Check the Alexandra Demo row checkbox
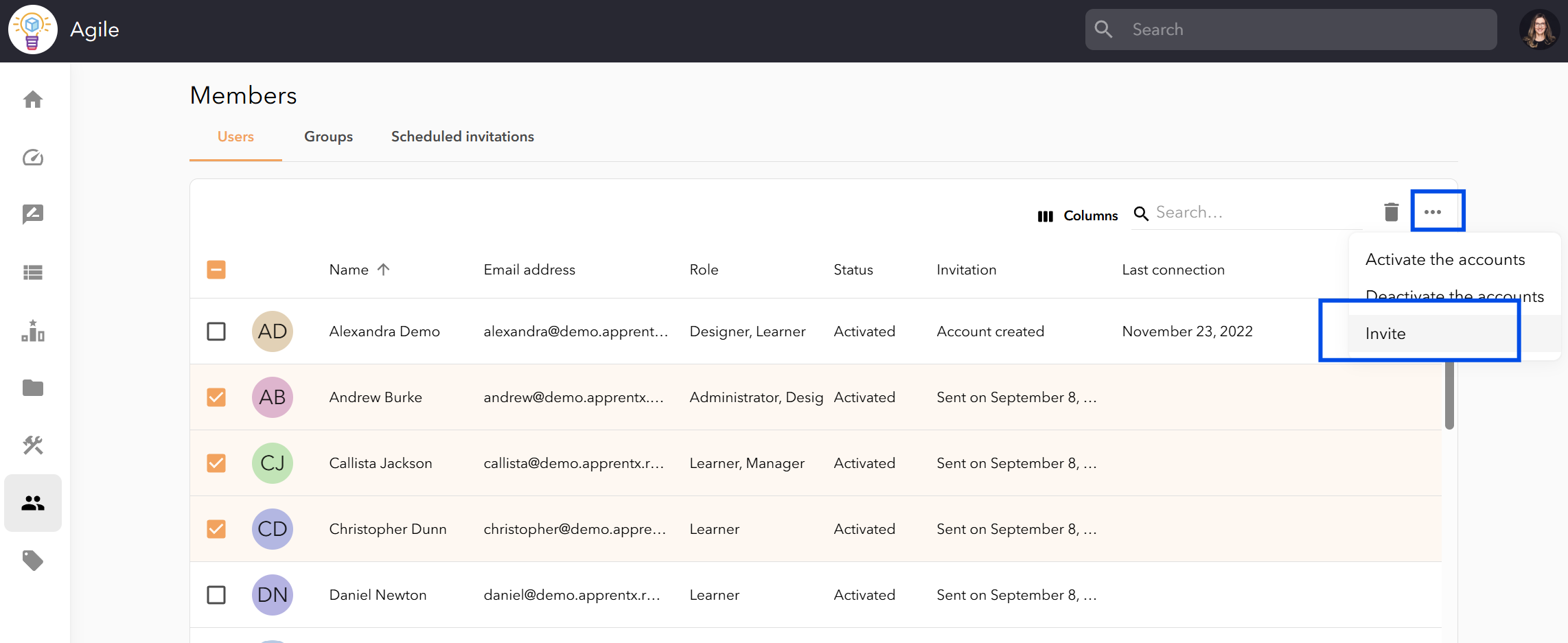 [216, 331]
